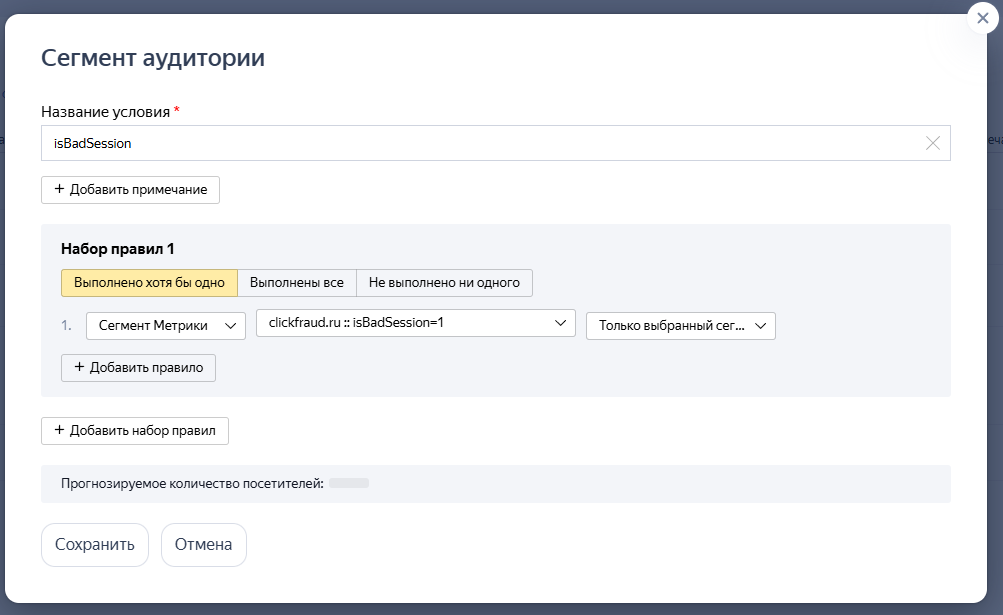Expand the clickfraud.ru :: isBadSession=1 dropdown

click(415, 323)
